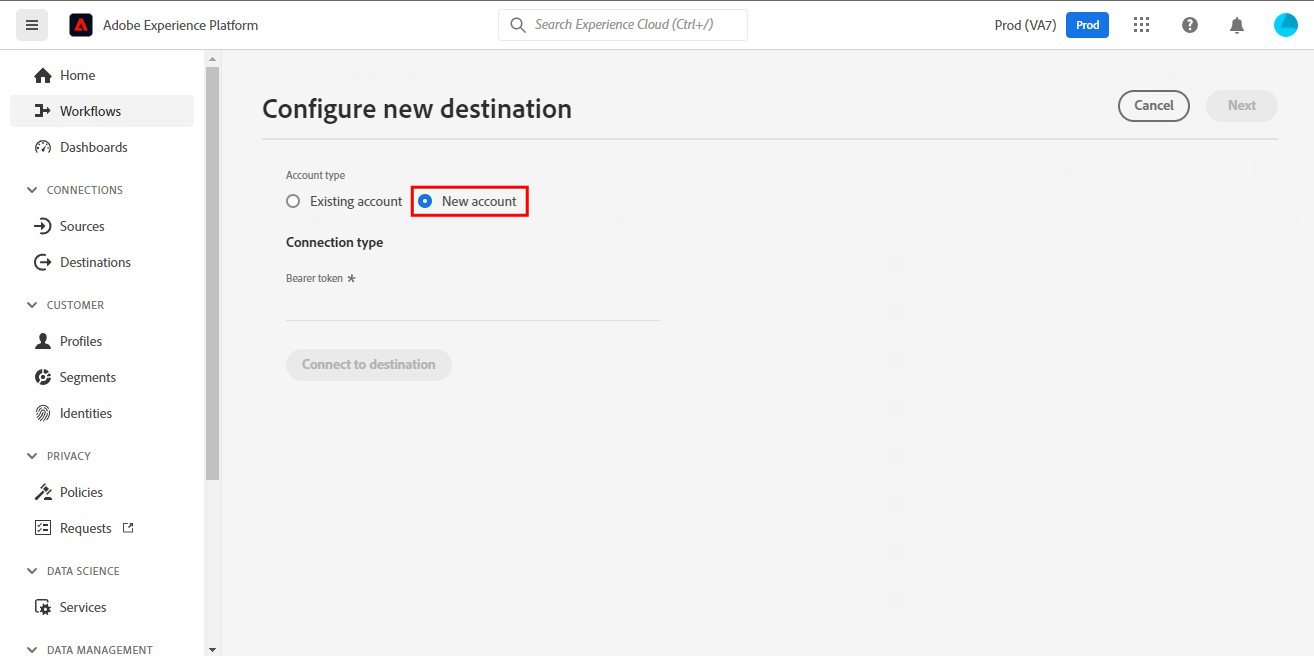Click the user profile avatar

(1286, 25)
